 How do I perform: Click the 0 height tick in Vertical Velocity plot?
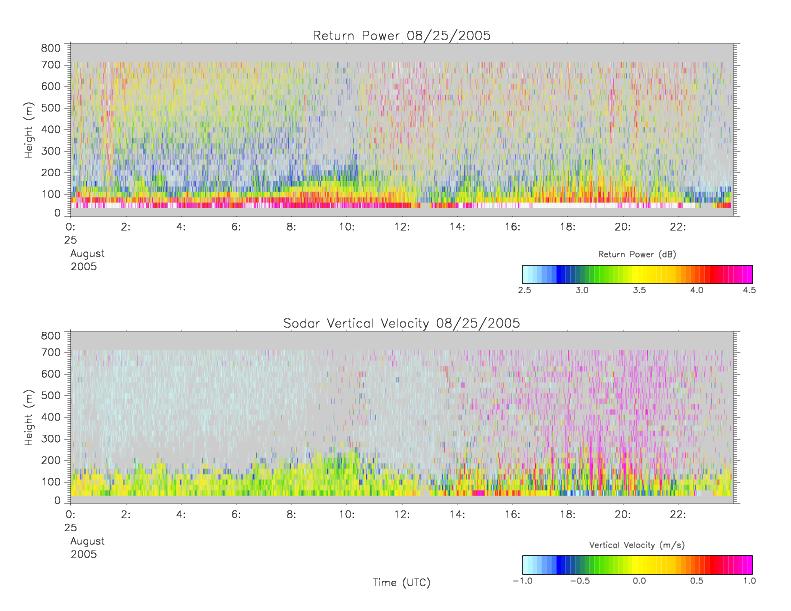tap(58, 501)
